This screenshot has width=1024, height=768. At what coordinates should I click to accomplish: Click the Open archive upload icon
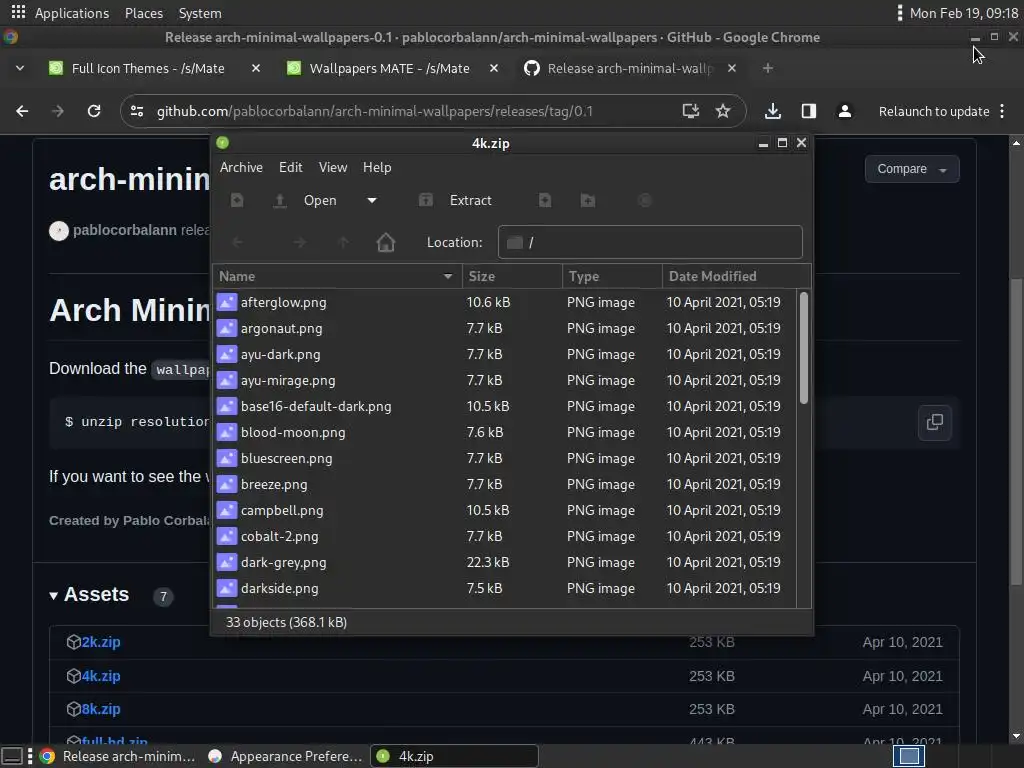[x=280, y=200]
